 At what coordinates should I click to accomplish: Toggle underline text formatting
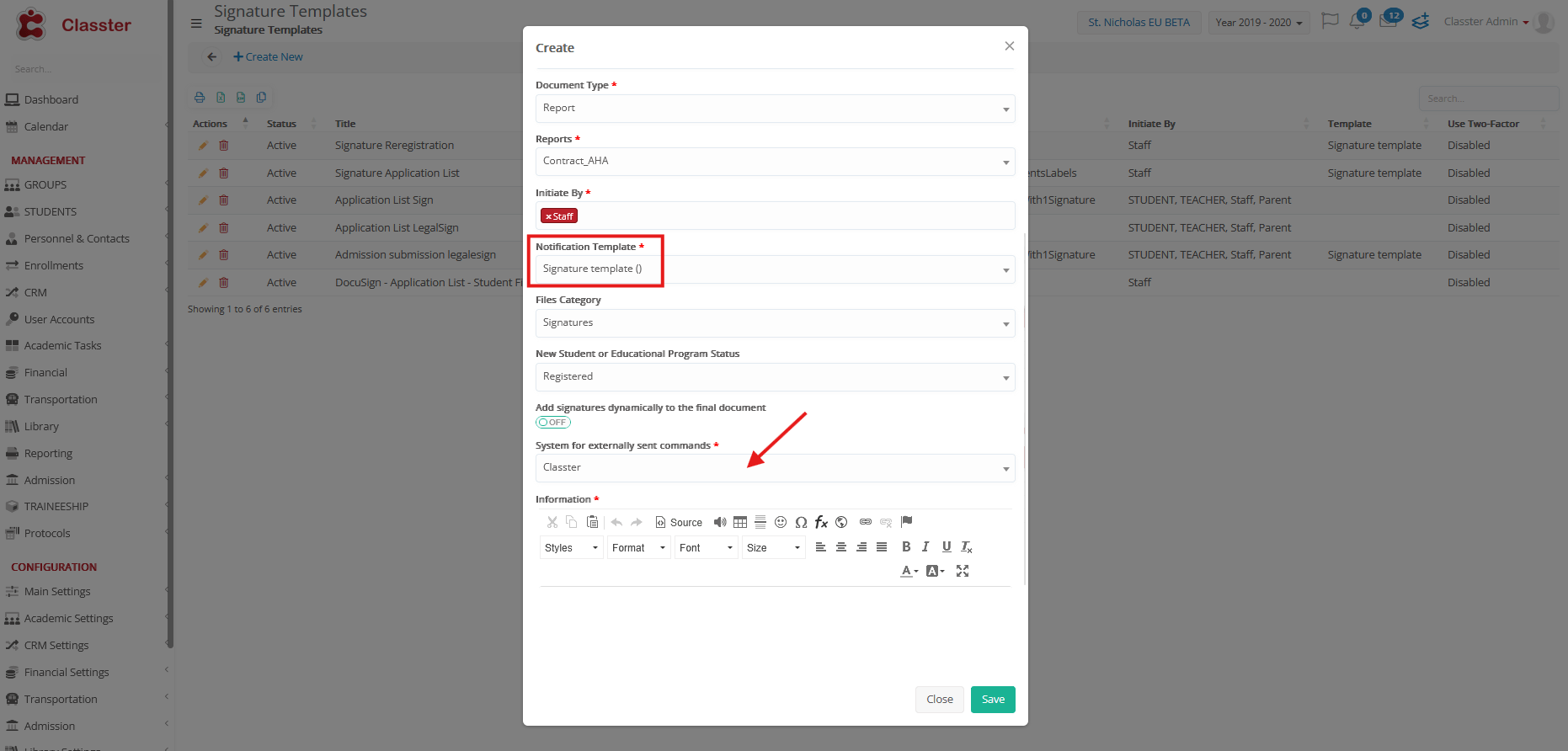pos(946,547)
